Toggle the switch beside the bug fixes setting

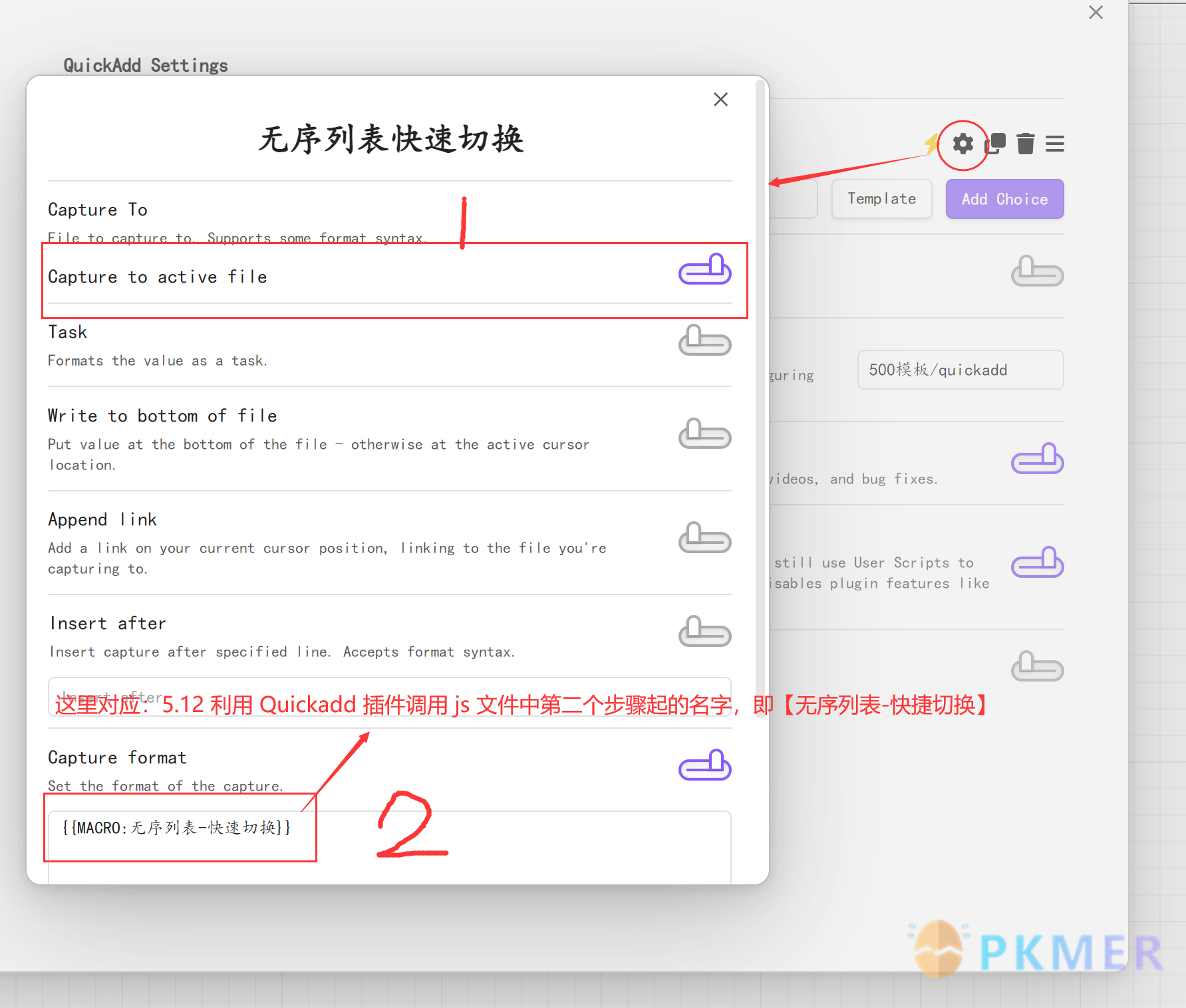tap(1037, 458)
